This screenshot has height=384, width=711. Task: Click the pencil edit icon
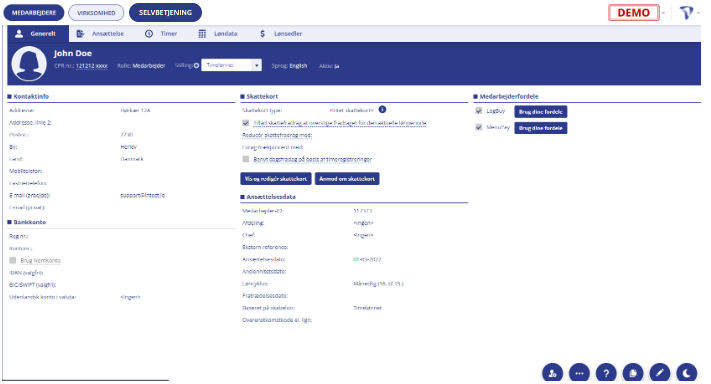(659, 374)
